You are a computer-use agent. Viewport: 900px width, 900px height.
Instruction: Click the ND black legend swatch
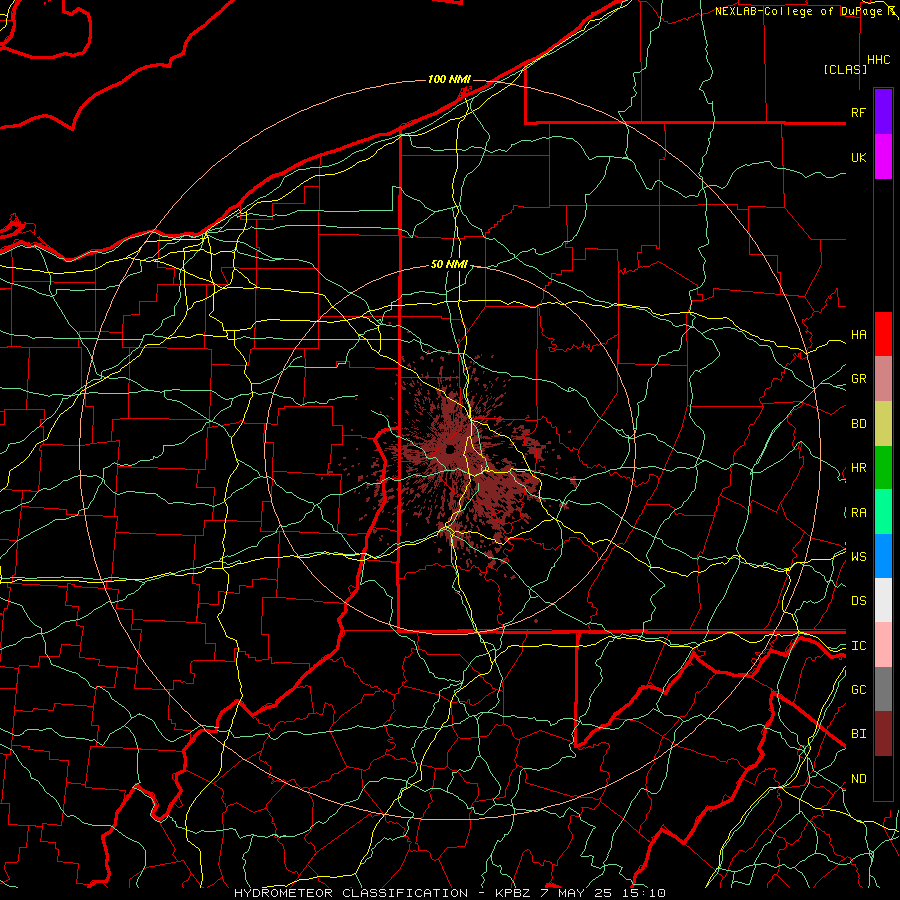click(883, 778)
